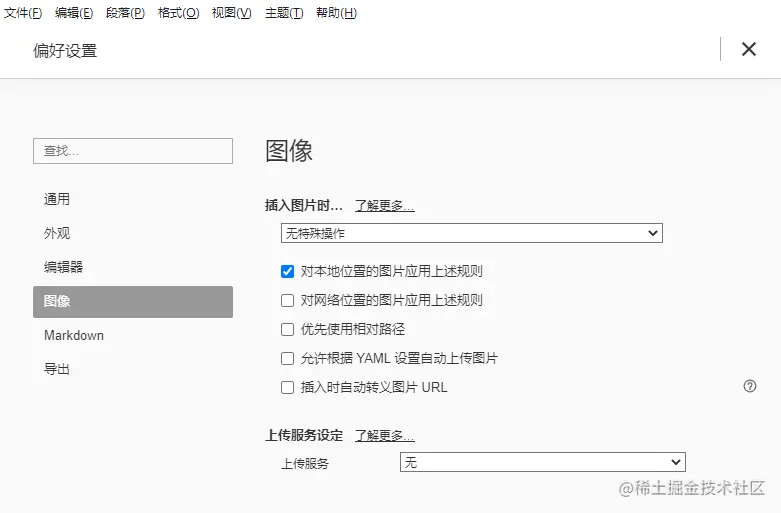Select the Markdown settings category
781x513 pixels.
tap(133, 335)
